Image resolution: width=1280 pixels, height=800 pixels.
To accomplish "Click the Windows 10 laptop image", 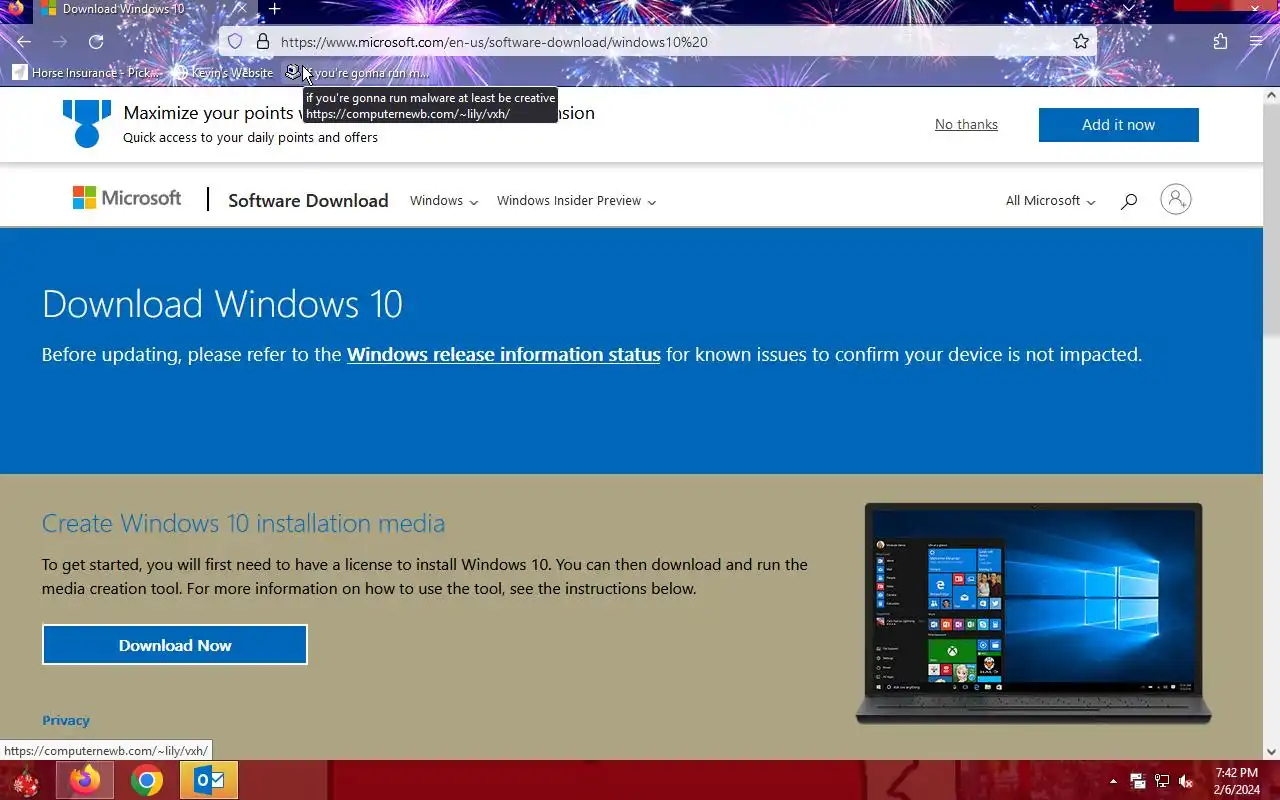I will 1033,613.
